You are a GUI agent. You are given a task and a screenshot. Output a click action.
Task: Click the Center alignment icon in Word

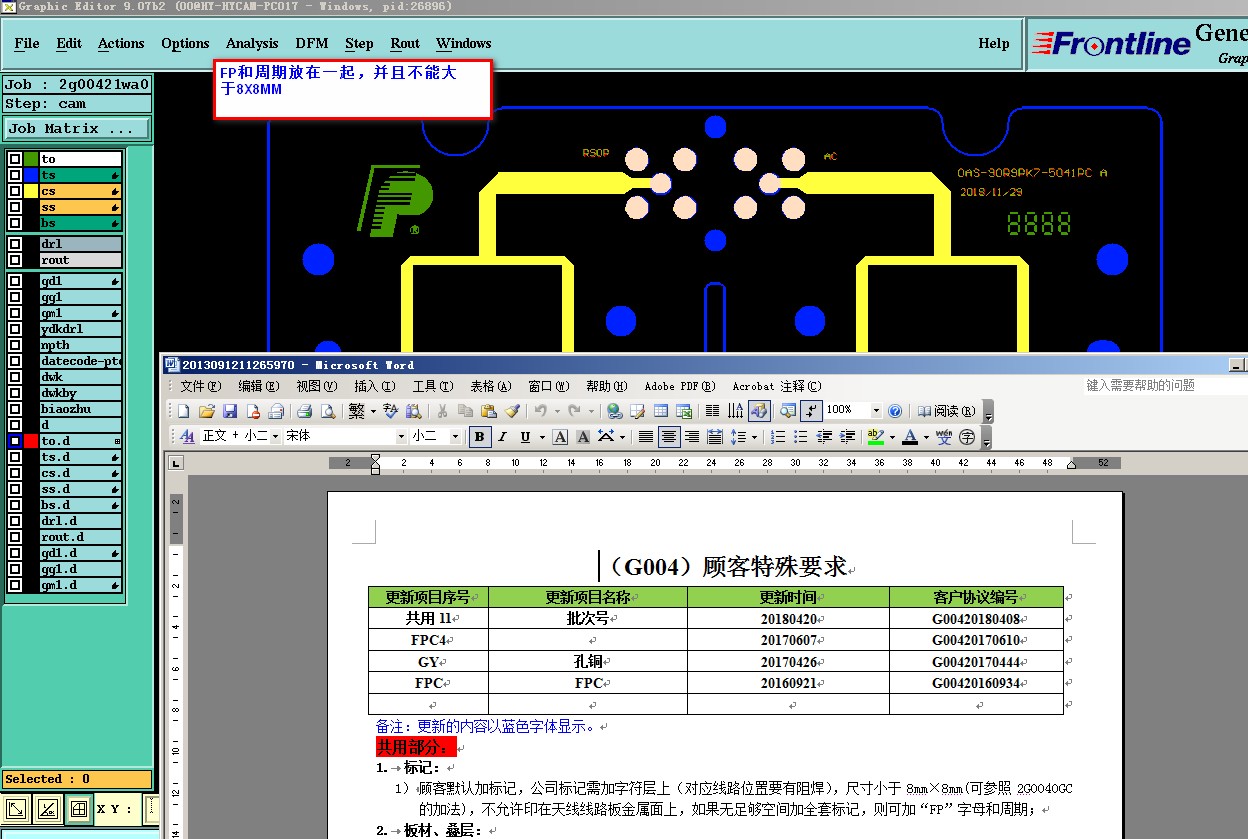[x=669, y=437]
